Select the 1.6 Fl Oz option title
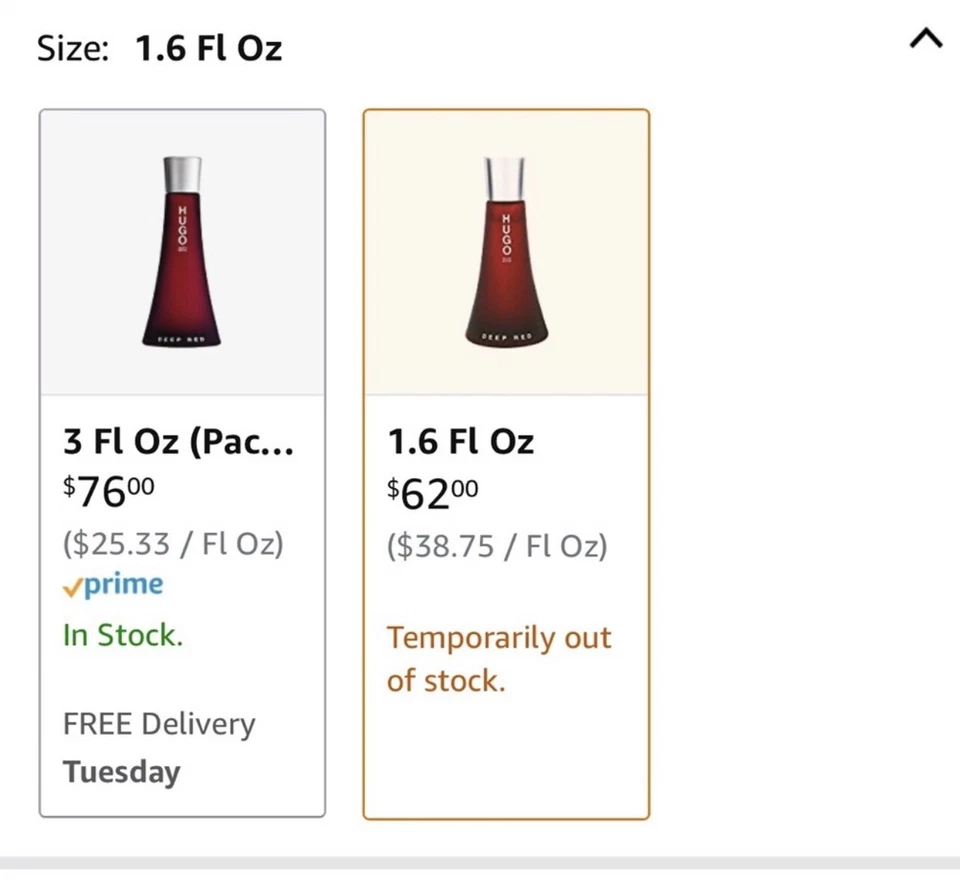This screenshot has width=960, height=896. coord(461,441)
